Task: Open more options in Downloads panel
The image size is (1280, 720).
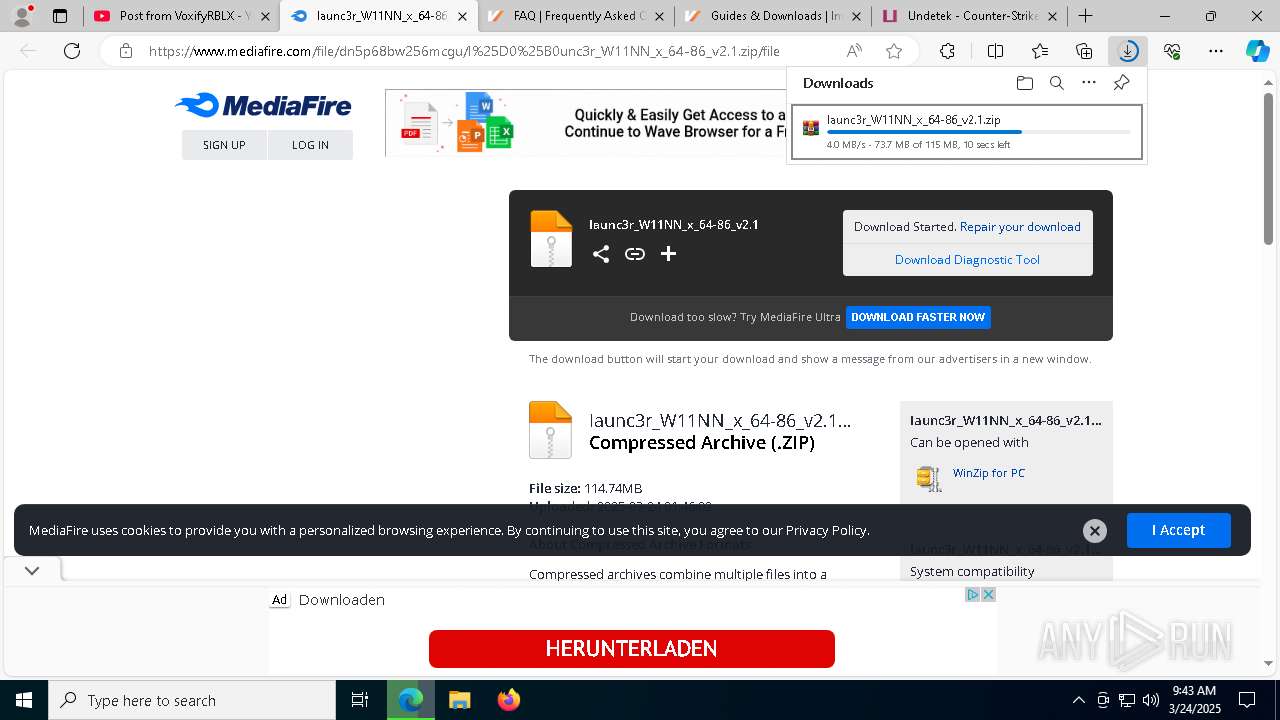Action: [x=1089, y=83]
